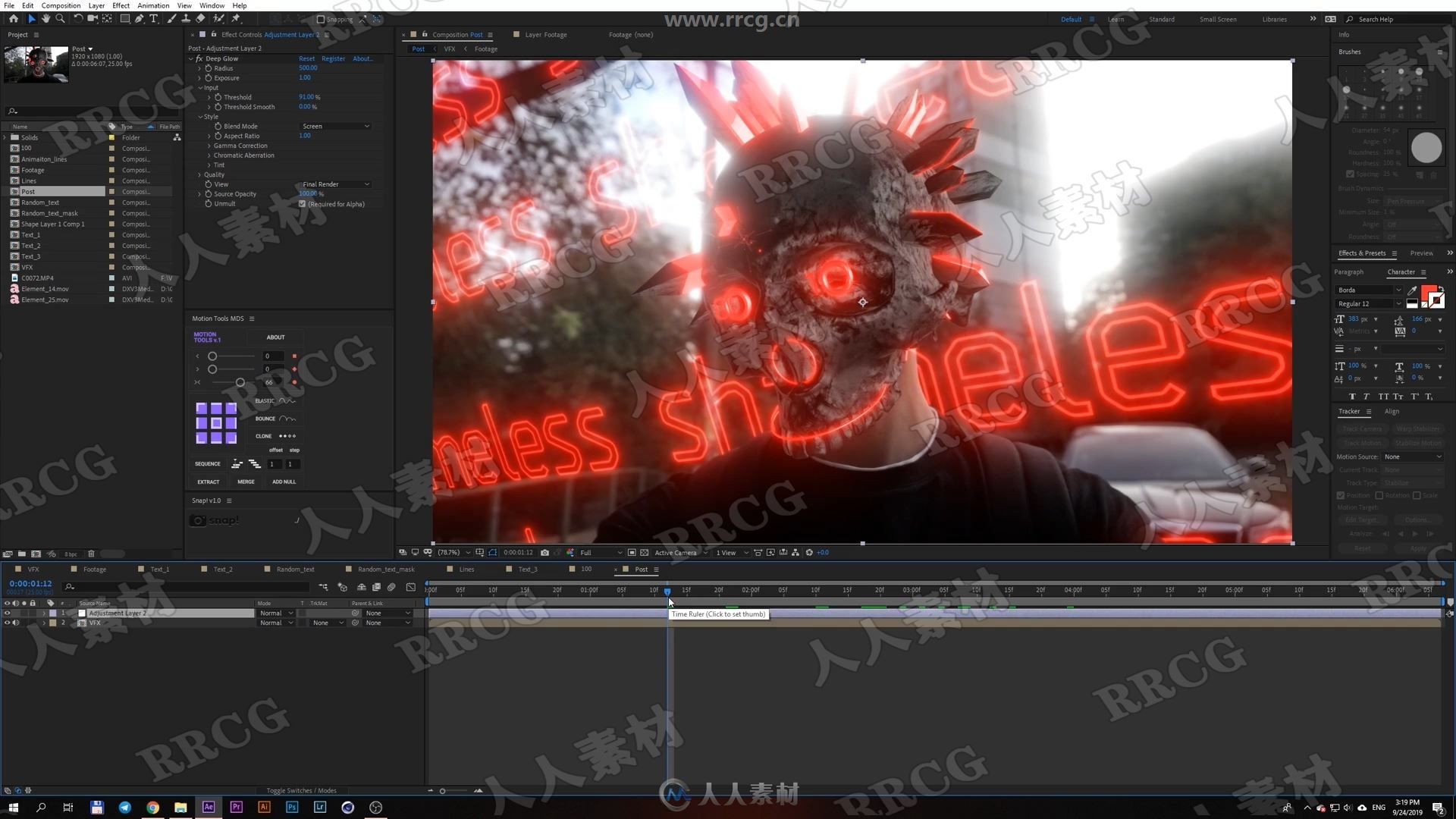Click the Deep Glow effect icon
The width and height of the screenshot is (1456, 819).
200,58
